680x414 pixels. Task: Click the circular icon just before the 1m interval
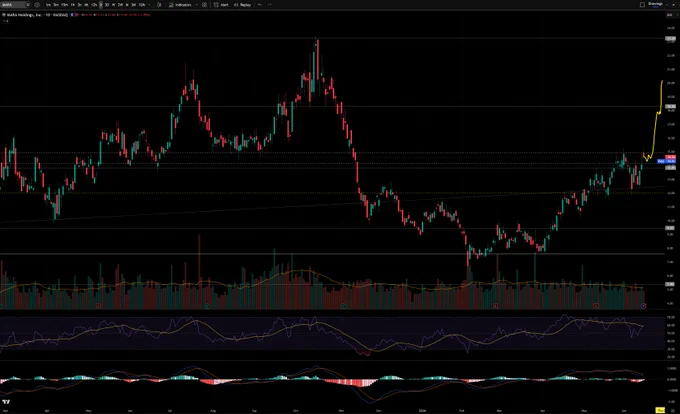(37, 5)
